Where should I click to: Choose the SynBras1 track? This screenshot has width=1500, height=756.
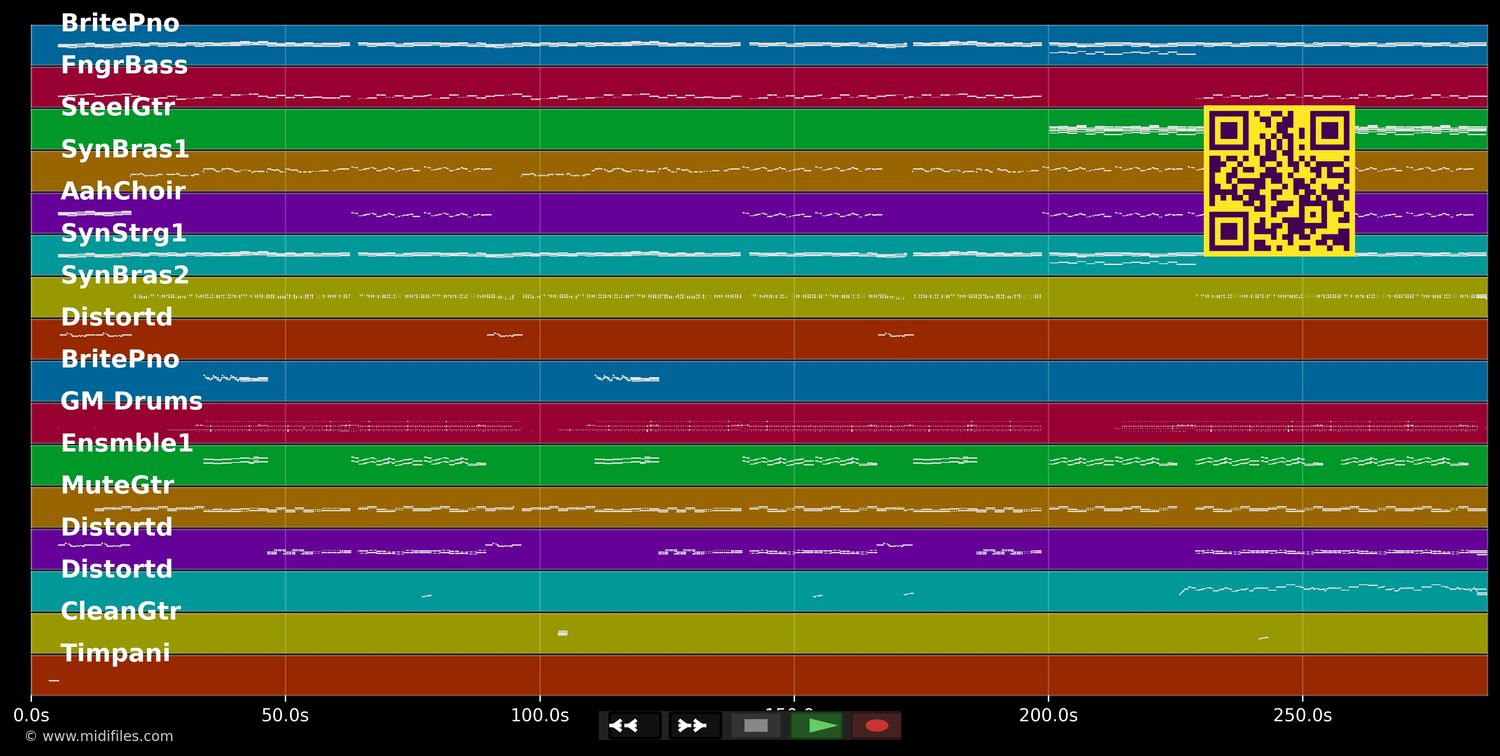[125, 150]
